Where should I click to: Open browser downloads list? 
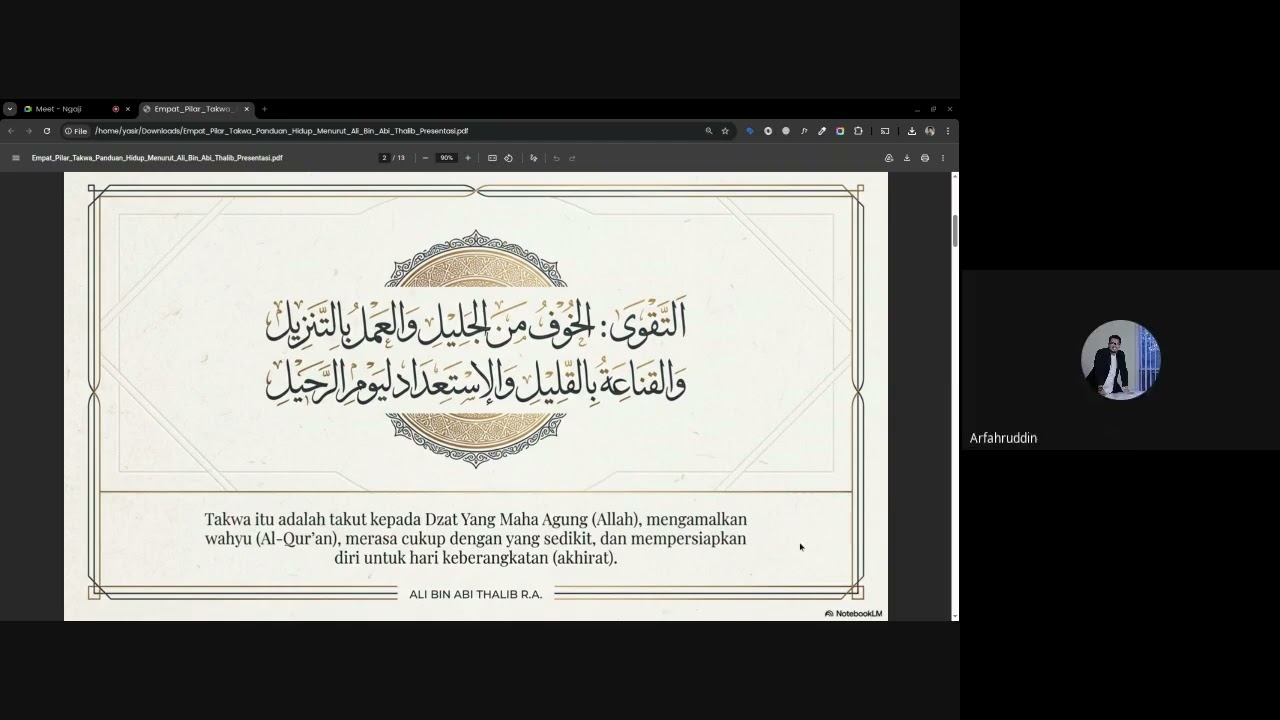912,131
